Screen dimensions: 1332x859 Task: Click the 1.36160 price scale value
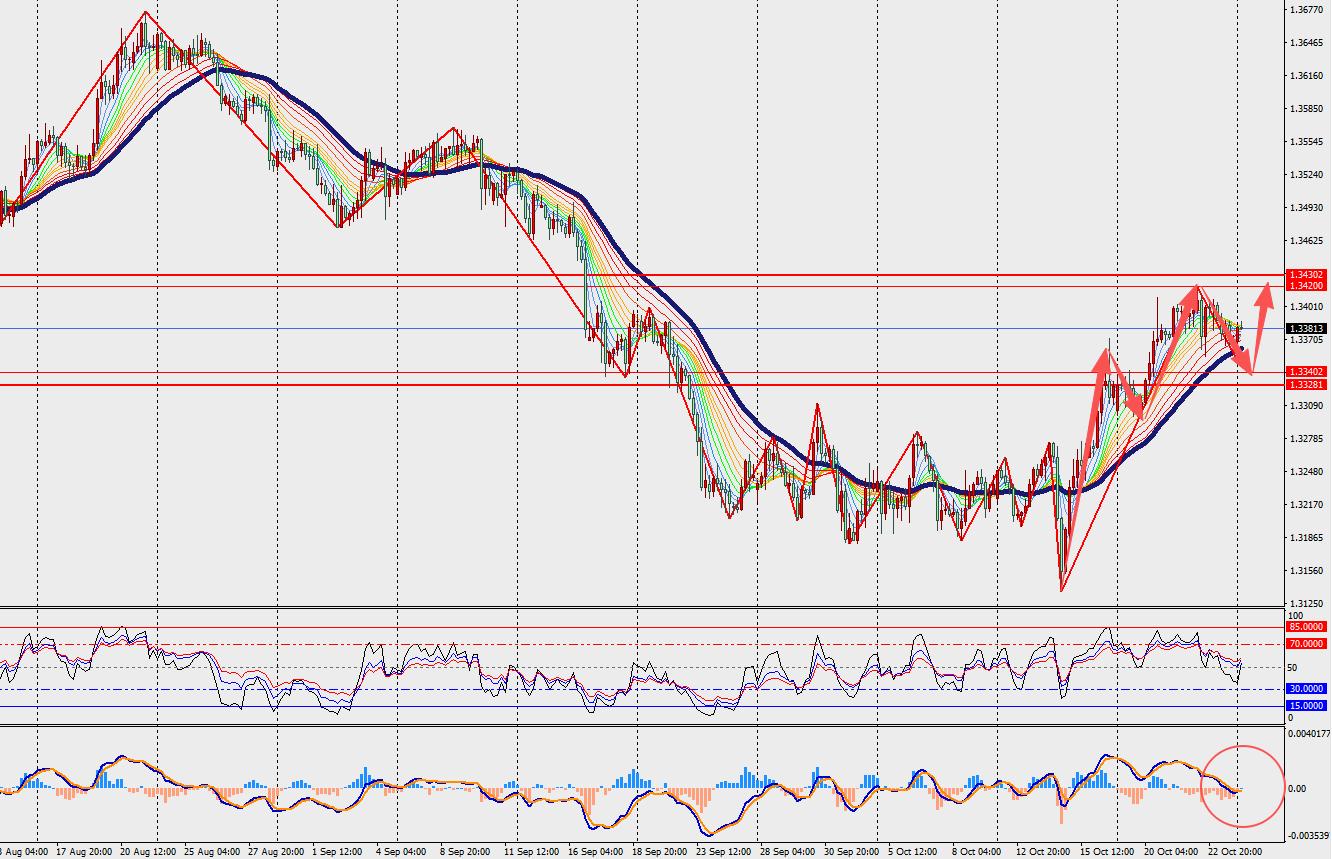(x=1307, y=76)
